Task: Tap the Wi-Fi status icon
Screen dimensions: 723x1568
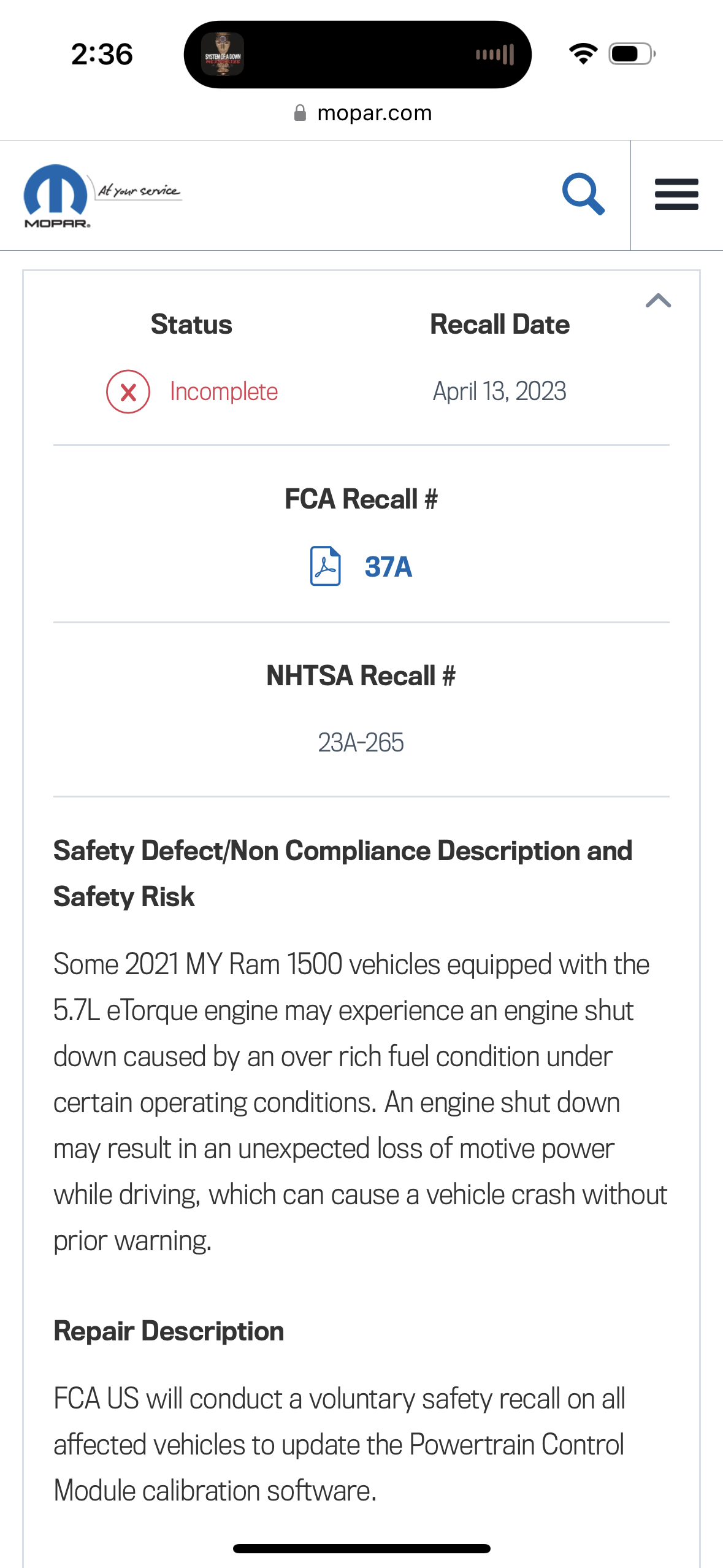Action: [583, 54]
